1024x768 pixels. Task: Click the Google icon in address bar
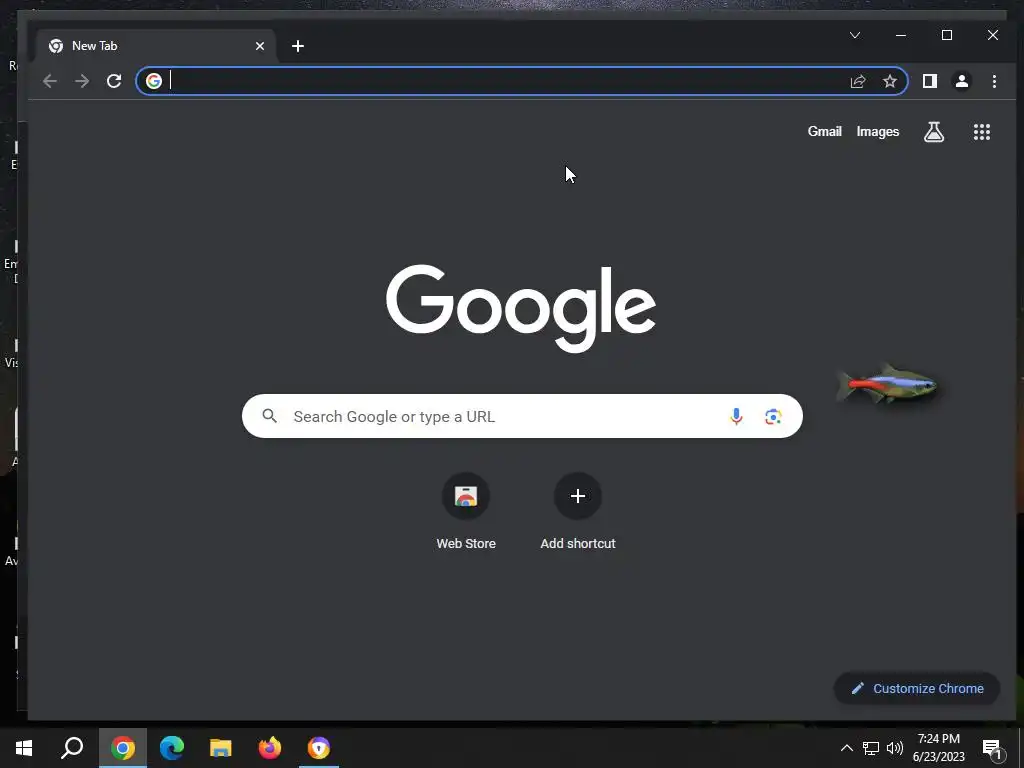(153, 81)
